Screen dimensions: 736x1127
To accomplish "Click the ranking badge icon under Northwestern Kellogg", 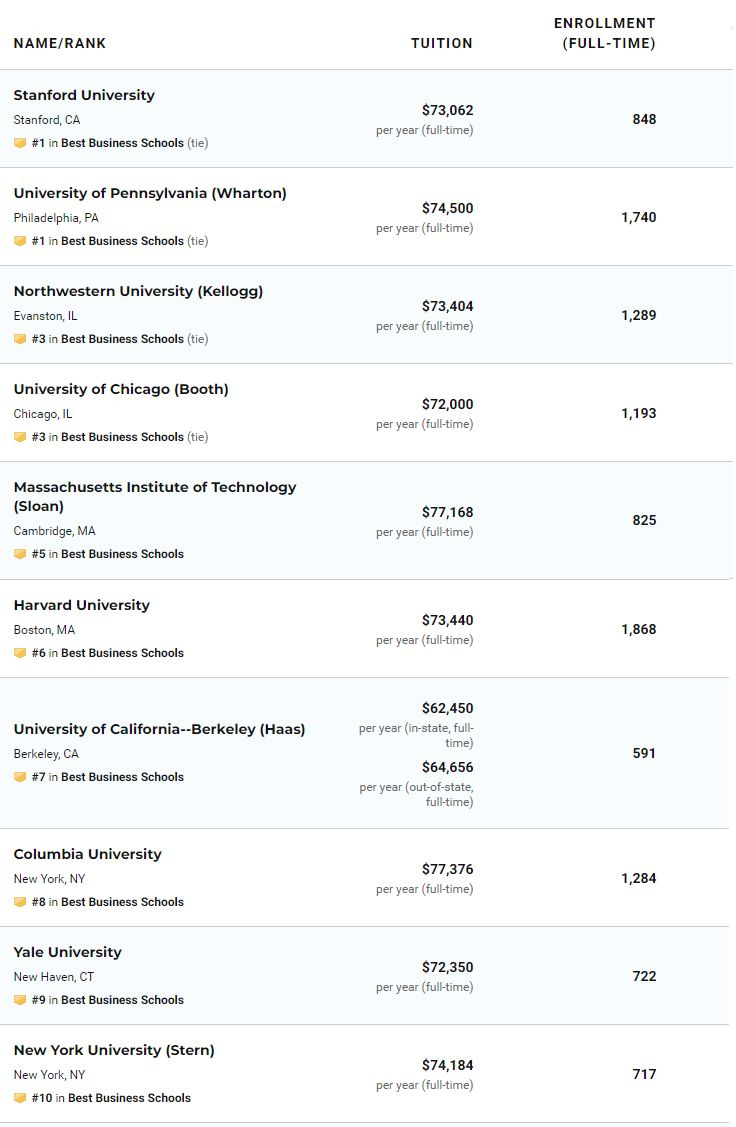I will 20,339.
